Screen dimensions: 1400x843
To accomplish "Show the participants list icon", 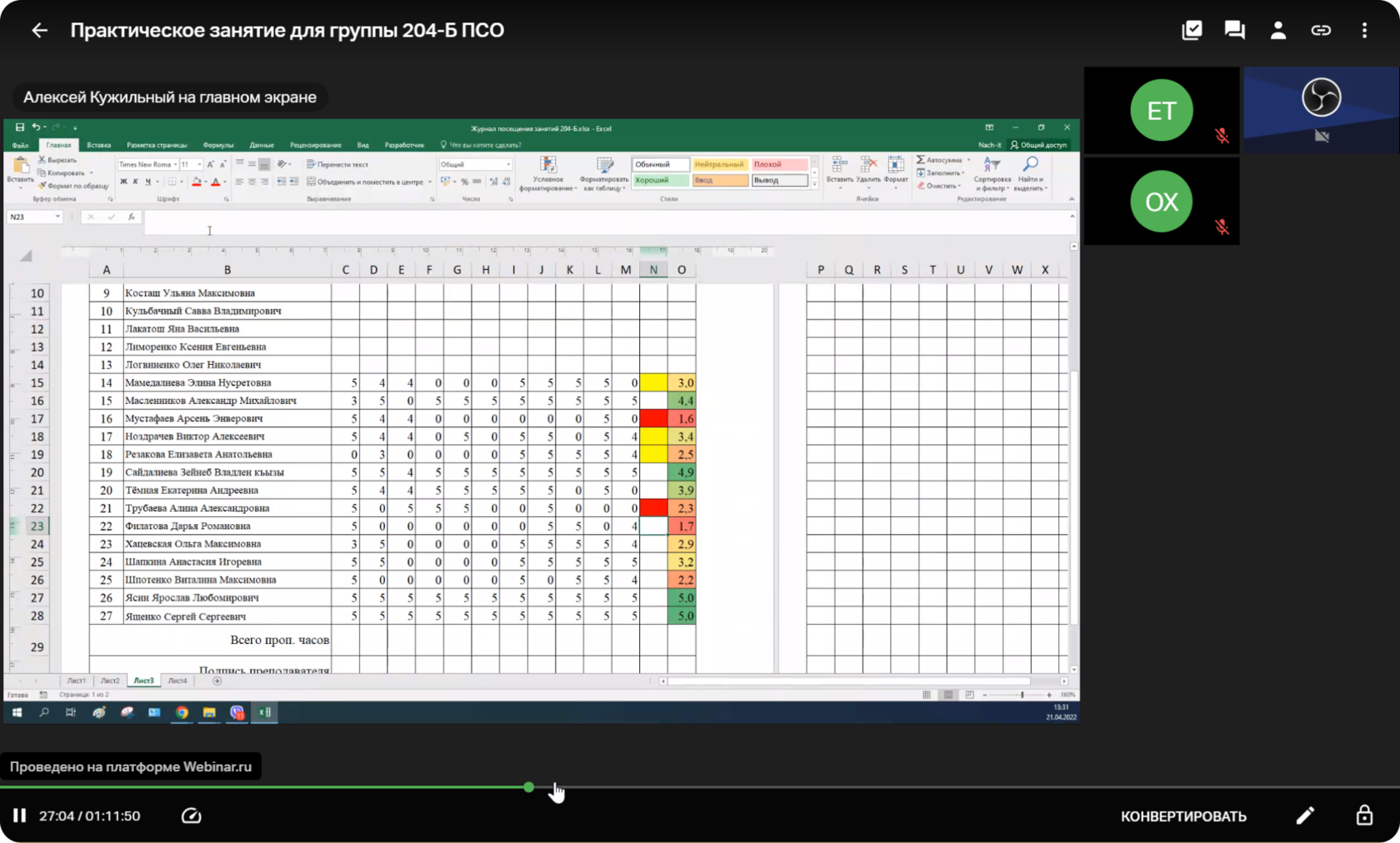I will (x=1277, y=31).
